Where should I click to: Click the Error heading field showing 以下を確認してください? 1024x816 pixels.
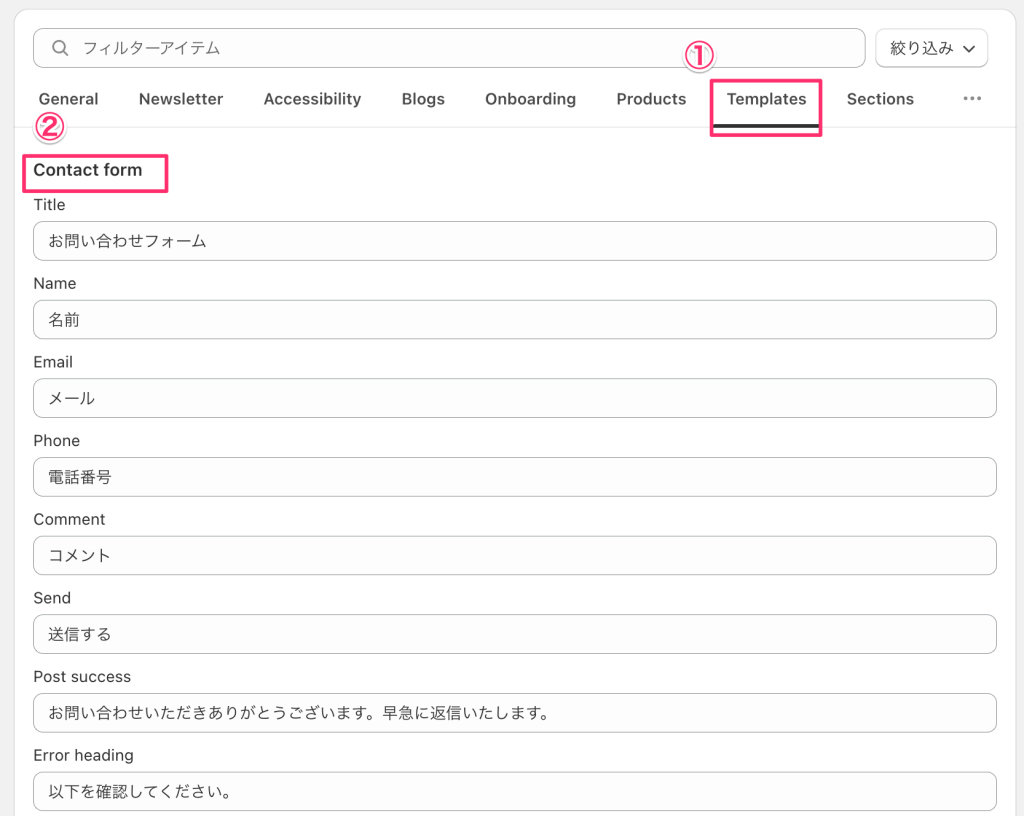coord(514,791)
